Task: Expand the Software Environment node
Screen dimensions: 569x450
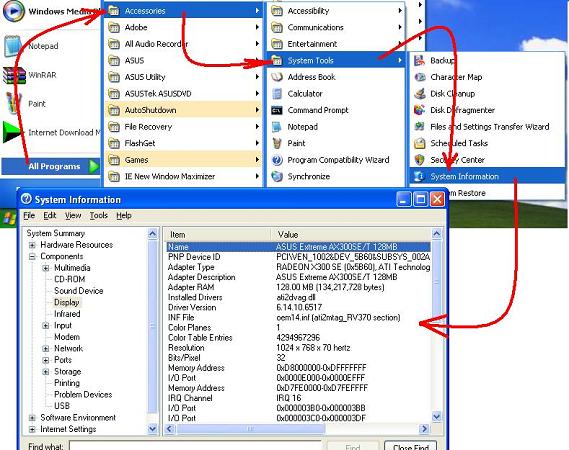Action: coord(32,418)
